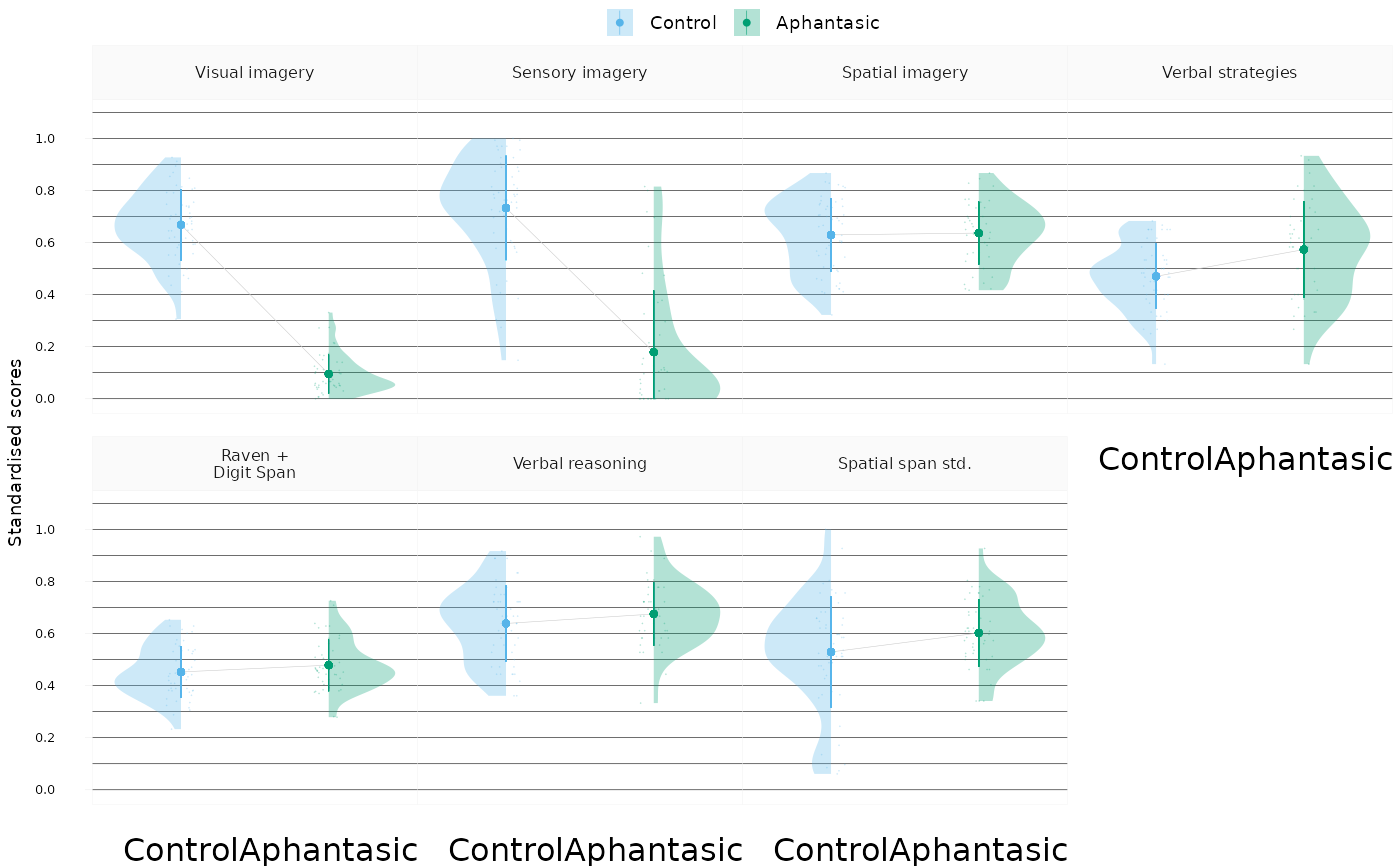Click the Aphantasic legend color swatch

[x=746, y=23]
